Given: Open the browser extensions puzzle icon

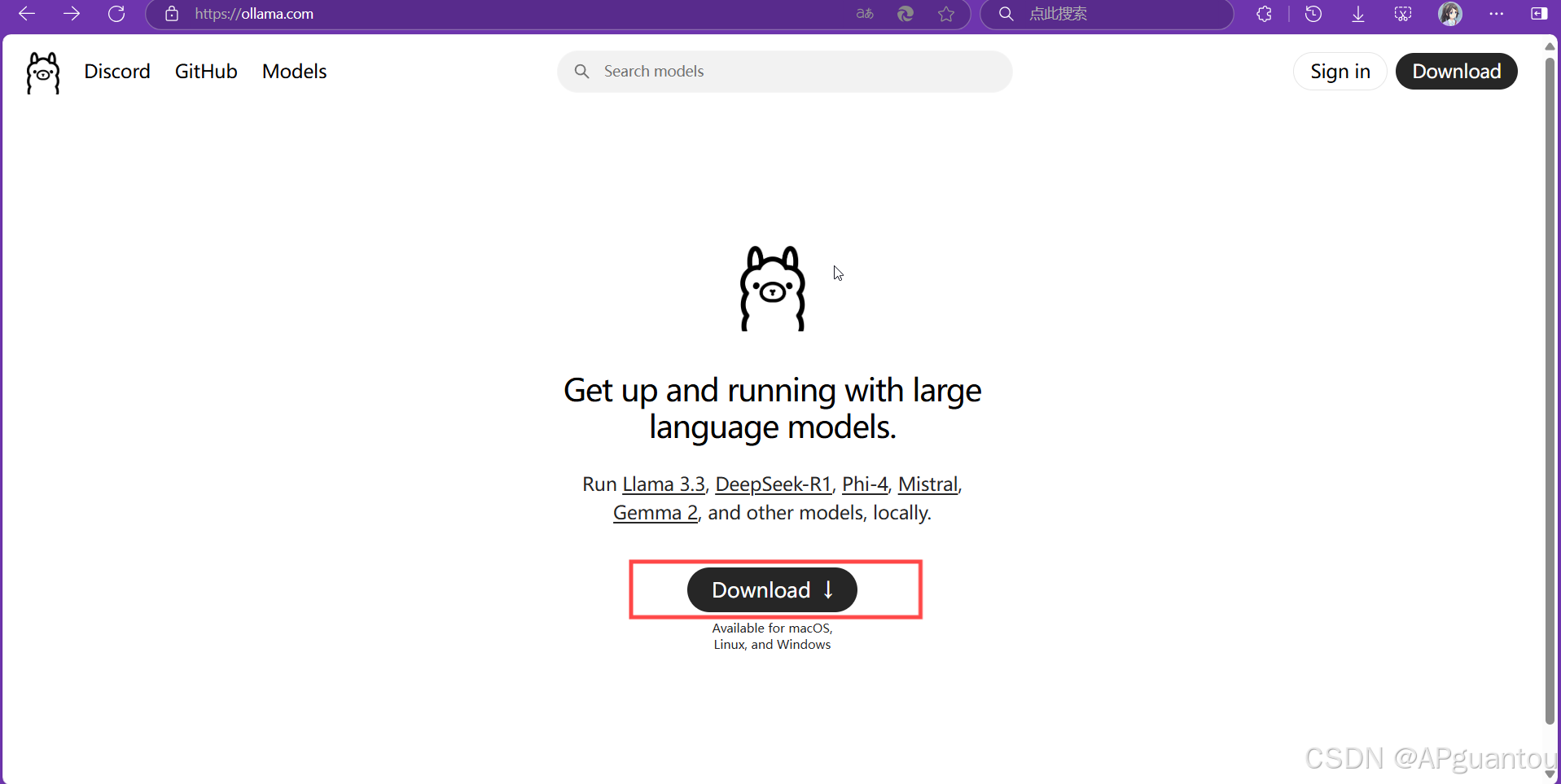Looking at the screenshot, I should 1265,14.
